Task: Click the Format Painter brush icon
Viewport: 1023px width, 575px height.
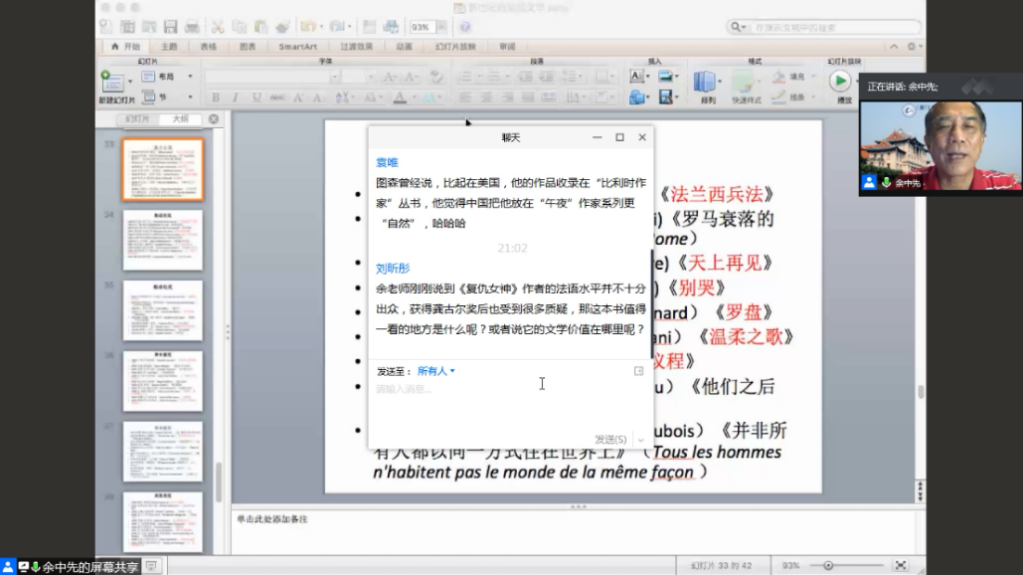Action: click(280, 27)
